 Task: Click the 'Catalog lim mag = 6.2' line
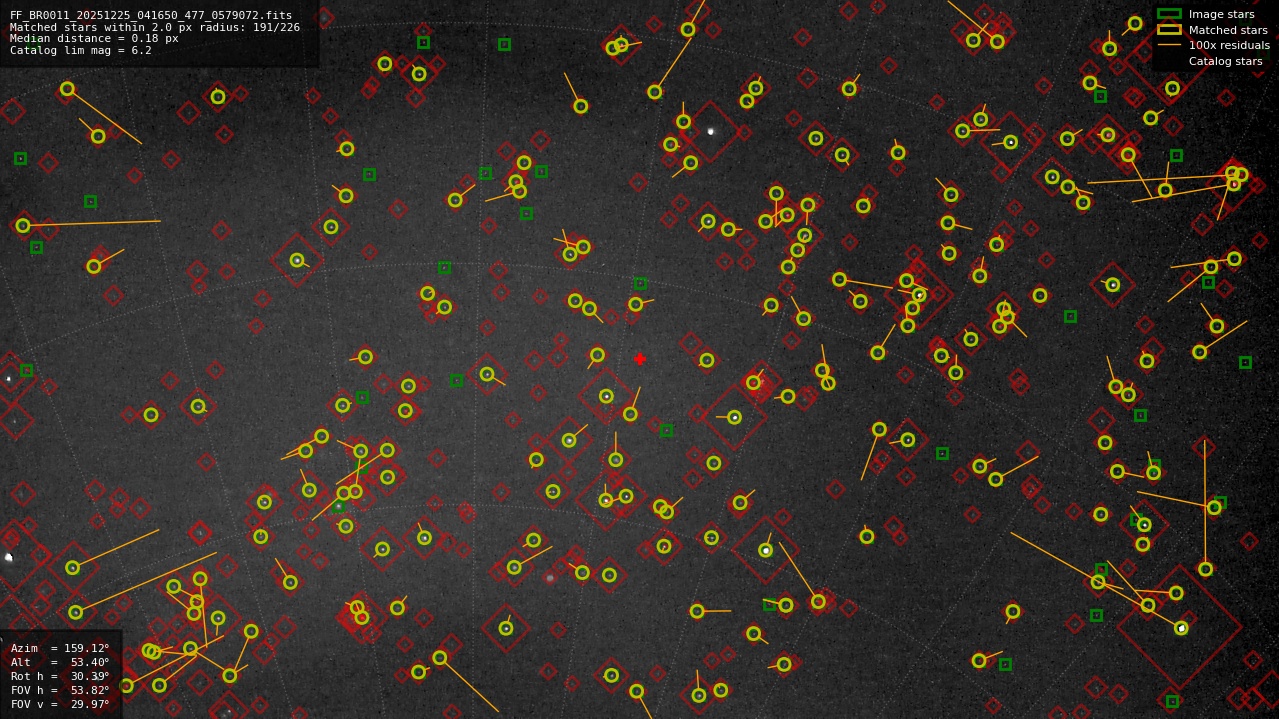pyautogui.click(x=81, y=50)
